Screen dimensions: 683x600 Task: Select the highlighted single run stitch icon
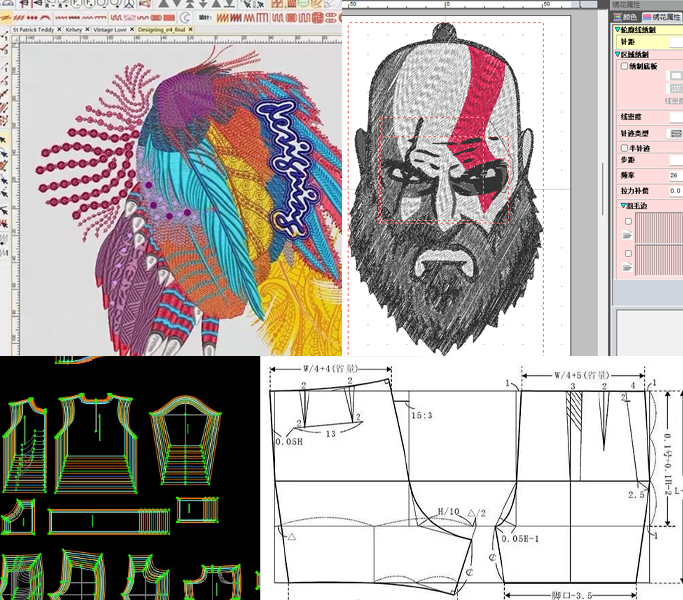(6, 17)
